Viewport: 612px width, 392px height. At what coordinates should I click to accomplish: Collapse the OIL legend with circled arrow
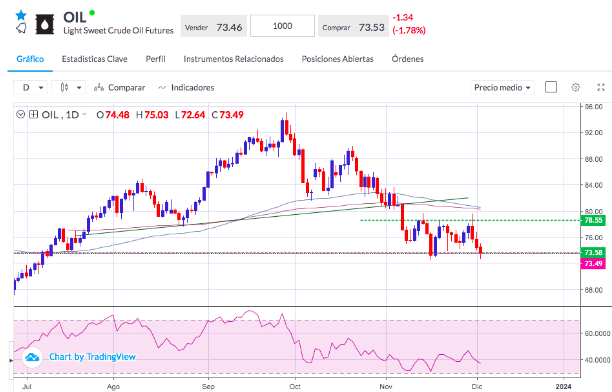tap(20, 114)
